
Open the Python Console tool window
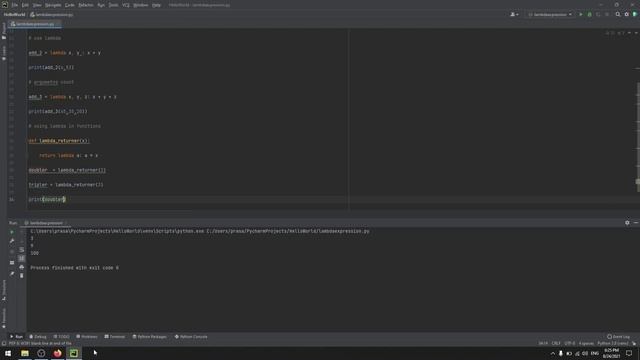[x=191, y=337]
